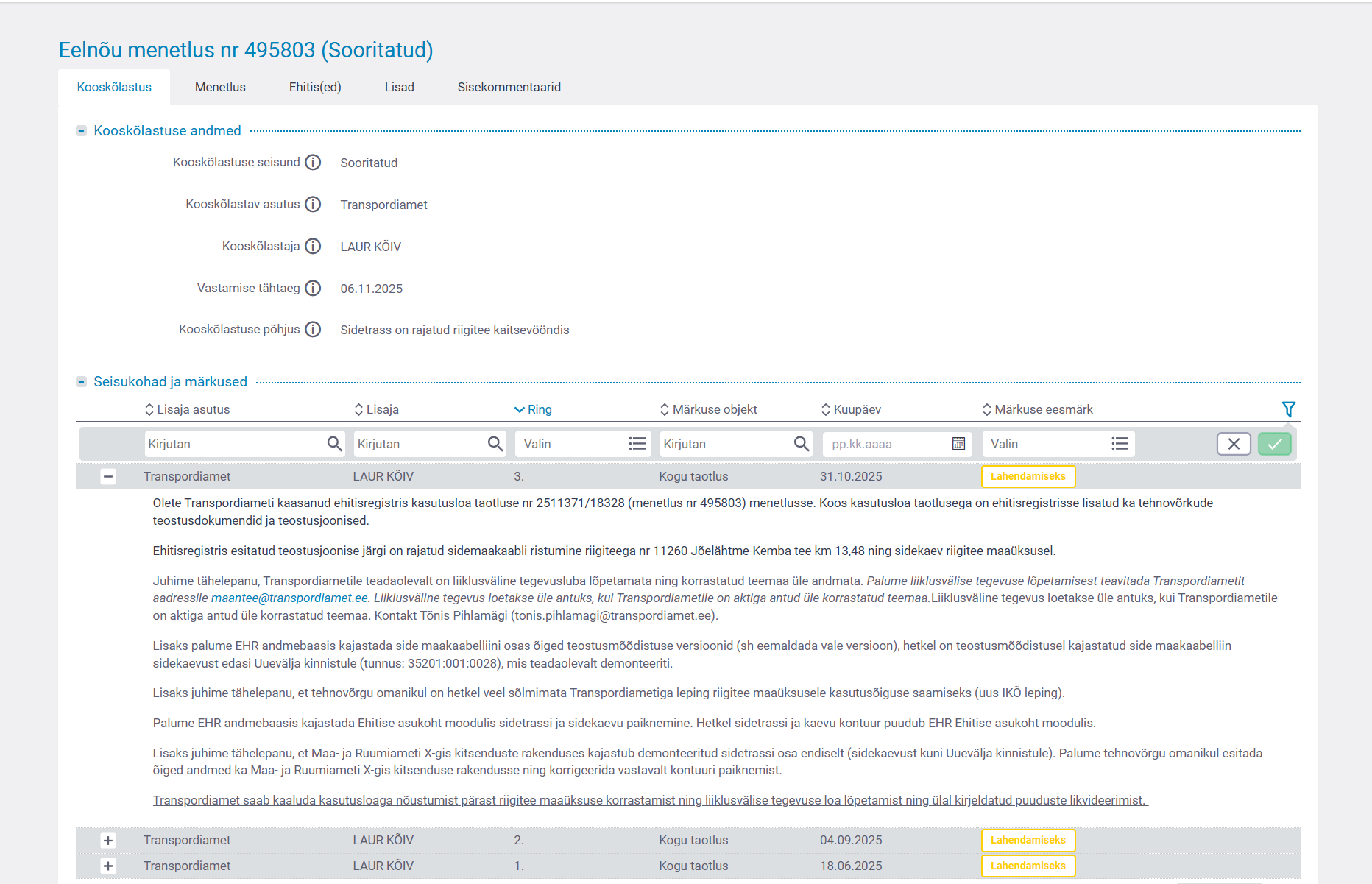The image size is (1372, 884).
Task: Click info icon beside Kooskõlastav asutus
Action: point(313,205)
